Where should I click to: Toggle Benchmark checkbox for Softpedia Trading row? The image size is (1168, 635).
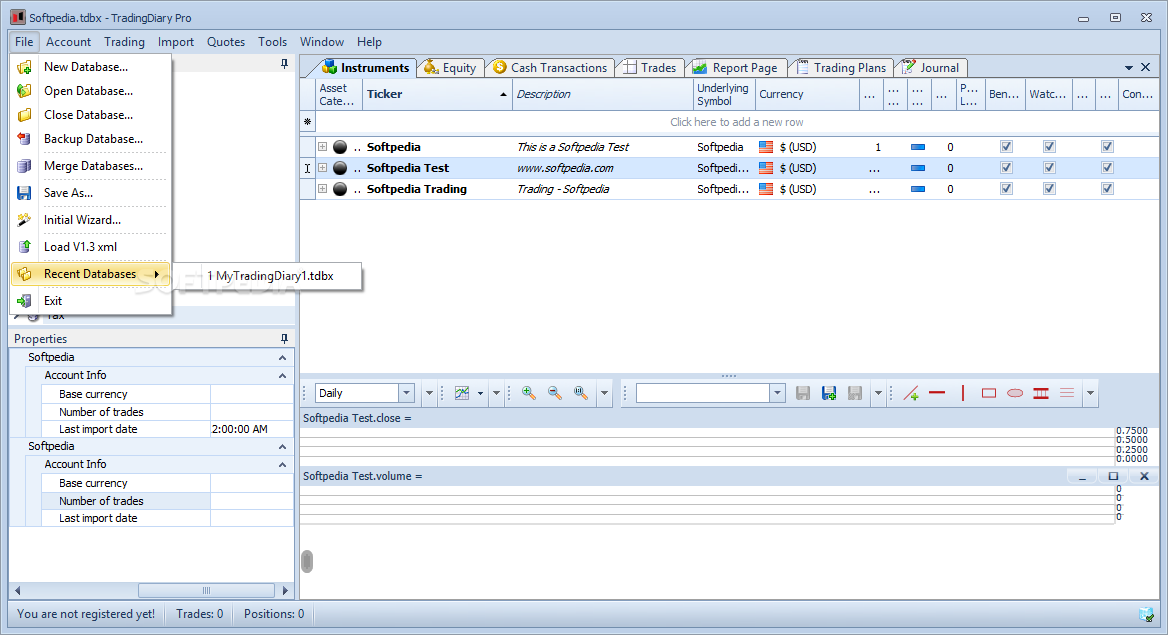click(x=1006, y=189)
